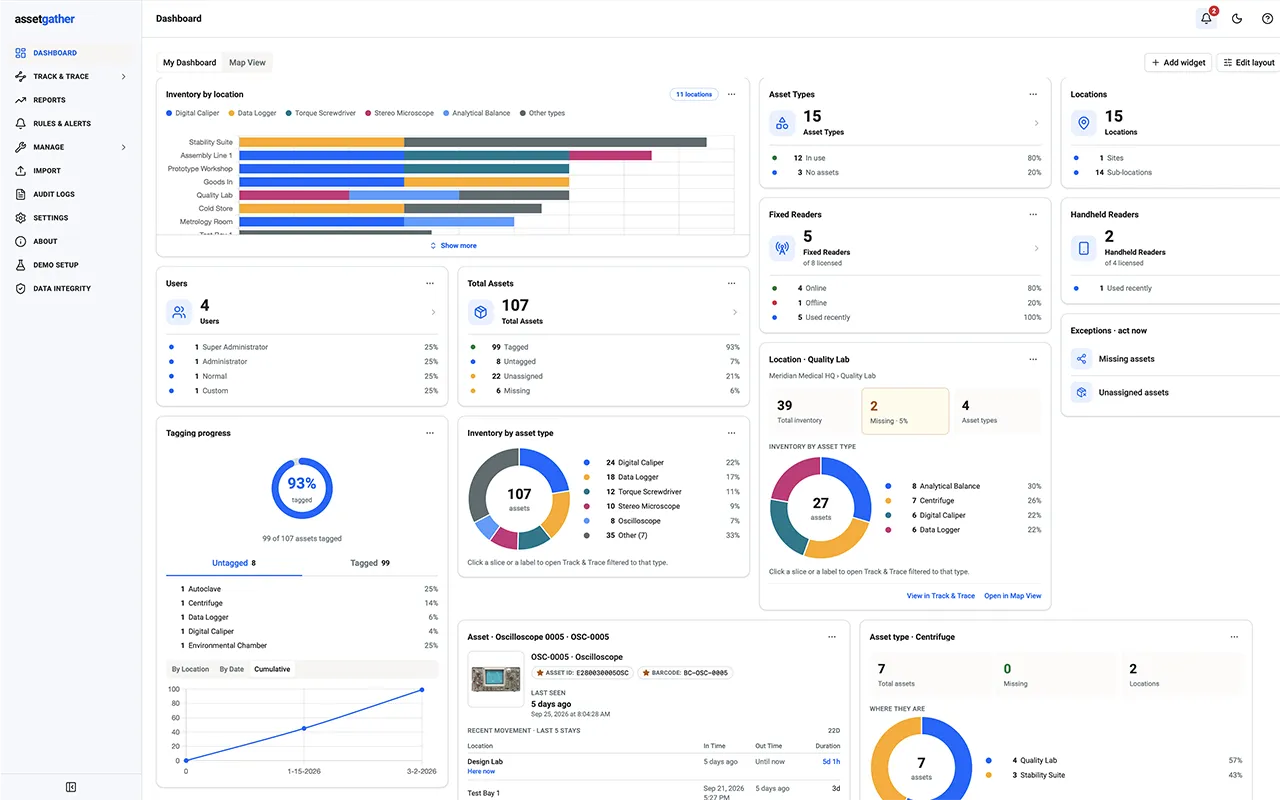
Task: Open Tagging progress widget options menu
Action: [430, 433]
